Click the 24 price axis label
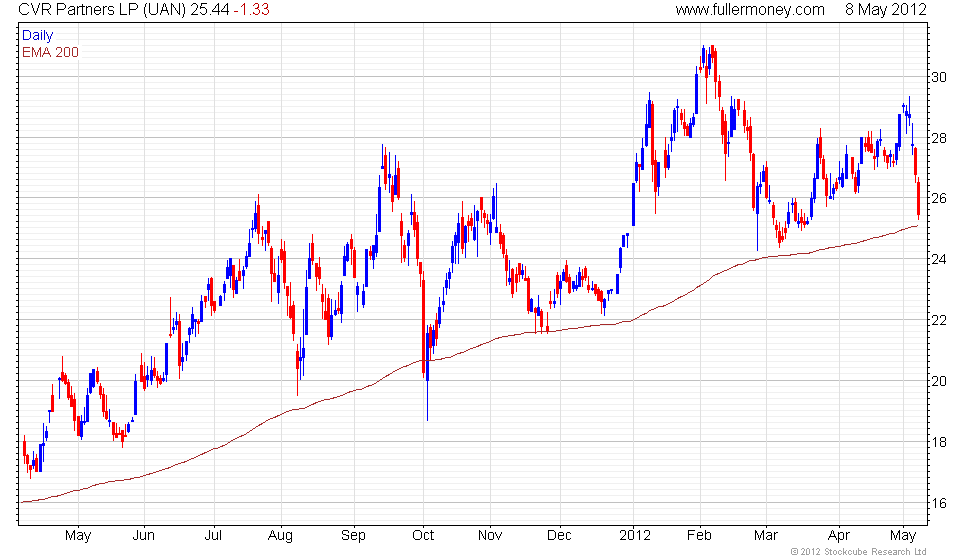This screenshot has width=980, height=560. [939, 259]
